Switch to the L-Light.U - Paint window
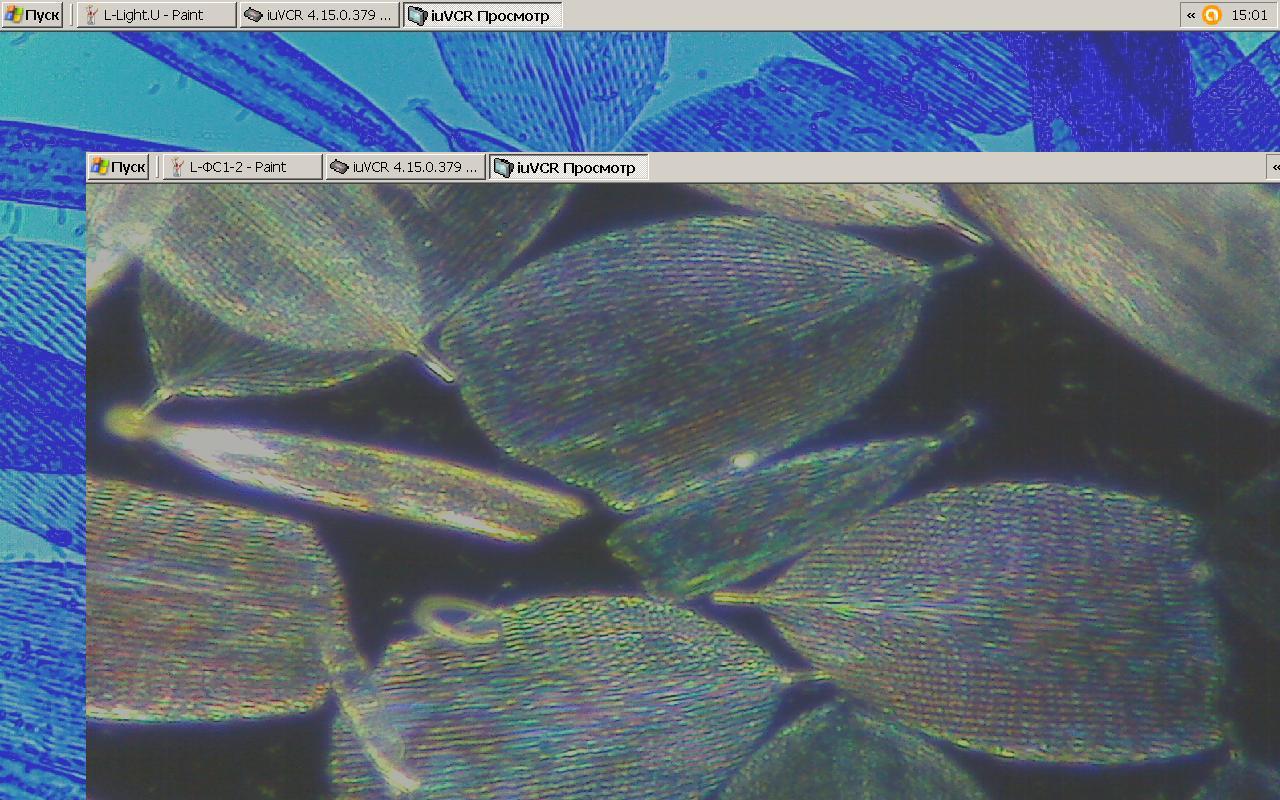Viewport: 1280px width, 800px height. (157, 15)
